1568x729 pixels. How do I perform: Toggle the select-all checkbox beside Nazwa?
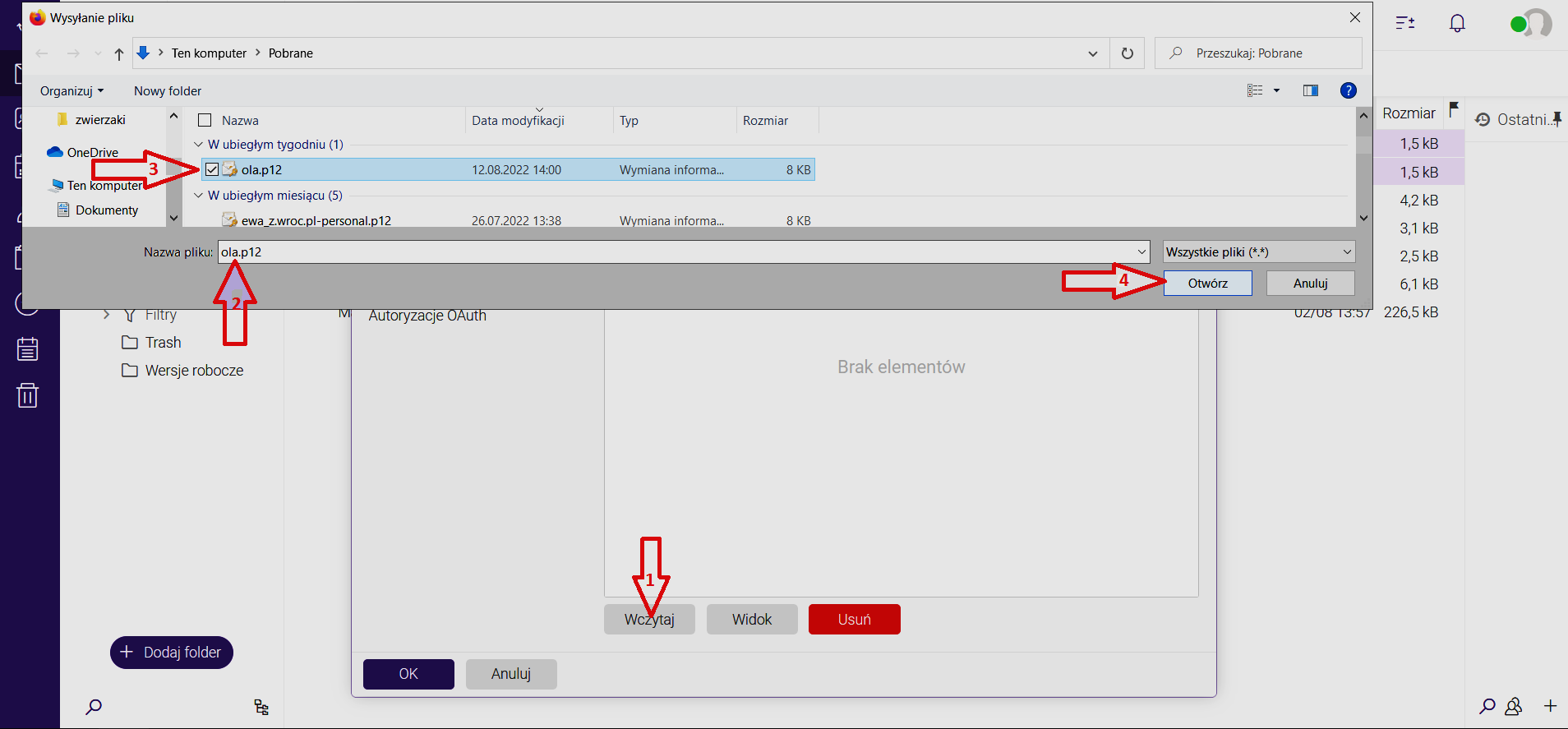pos(205,121)
